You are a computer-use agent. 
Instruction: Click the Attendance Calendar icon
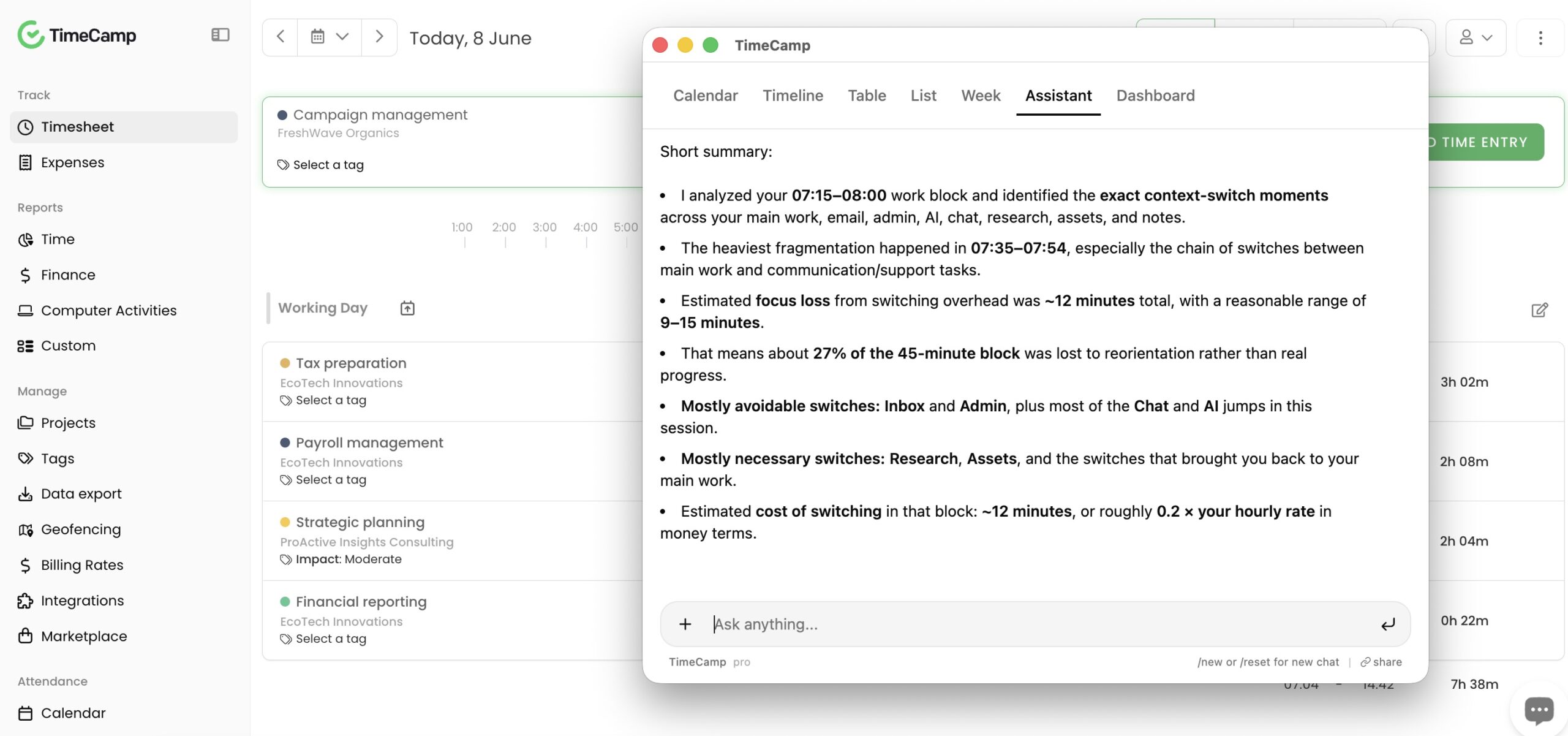(25, 713)
